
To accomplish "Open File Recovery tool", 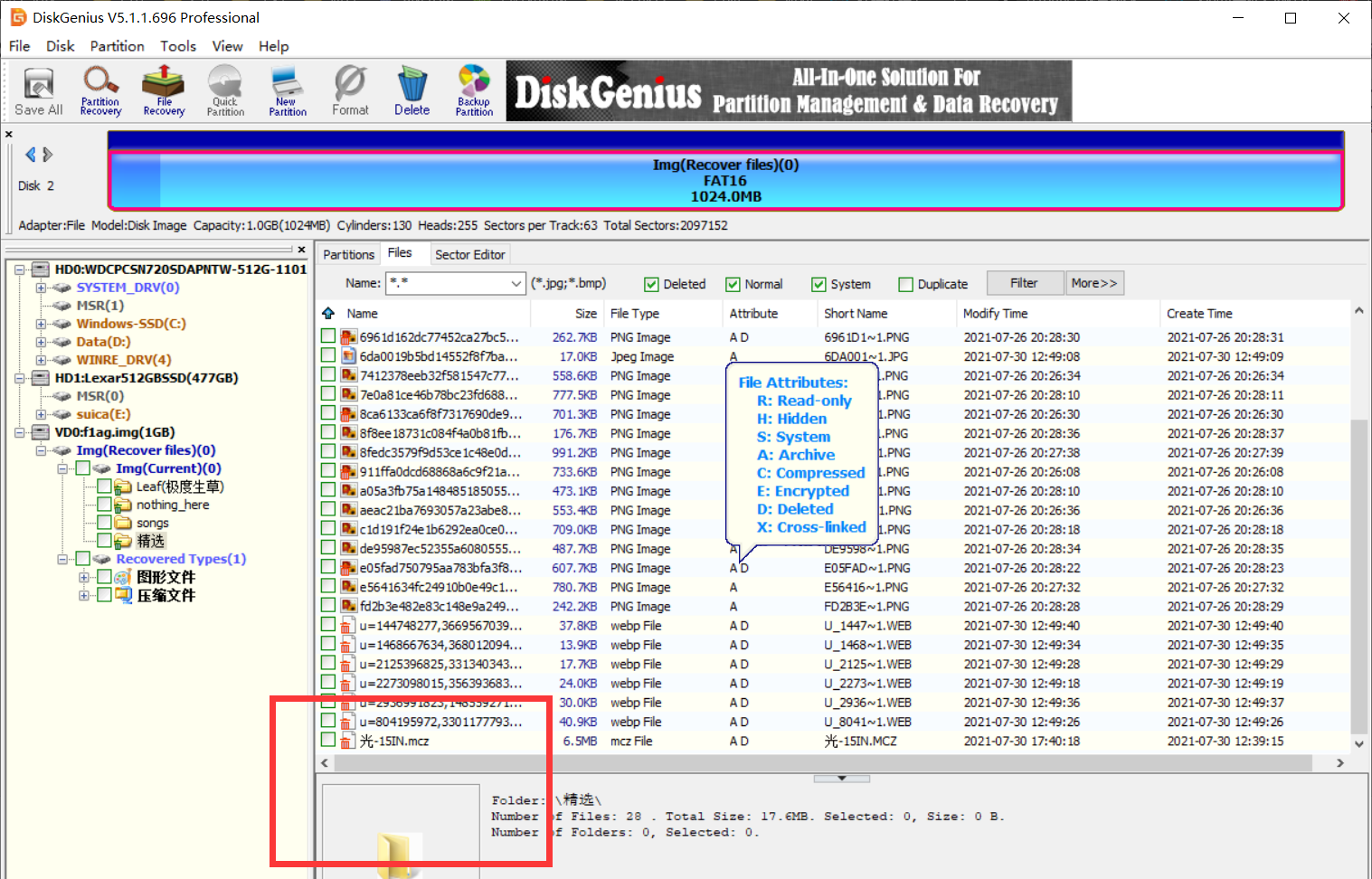I will (164, 91).
